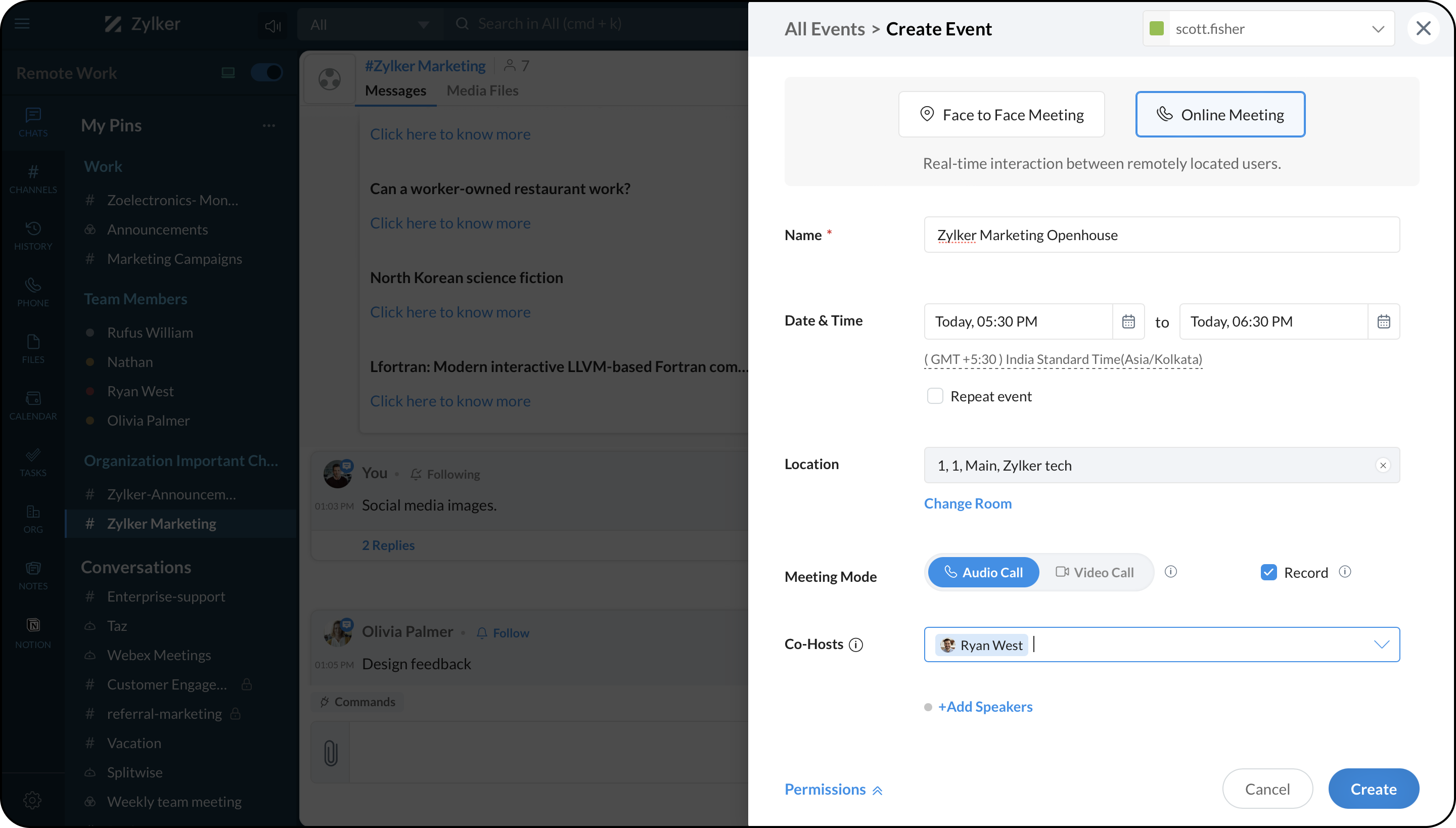
Task: Open Notion from sidebar
Action: tap(33, 632)
